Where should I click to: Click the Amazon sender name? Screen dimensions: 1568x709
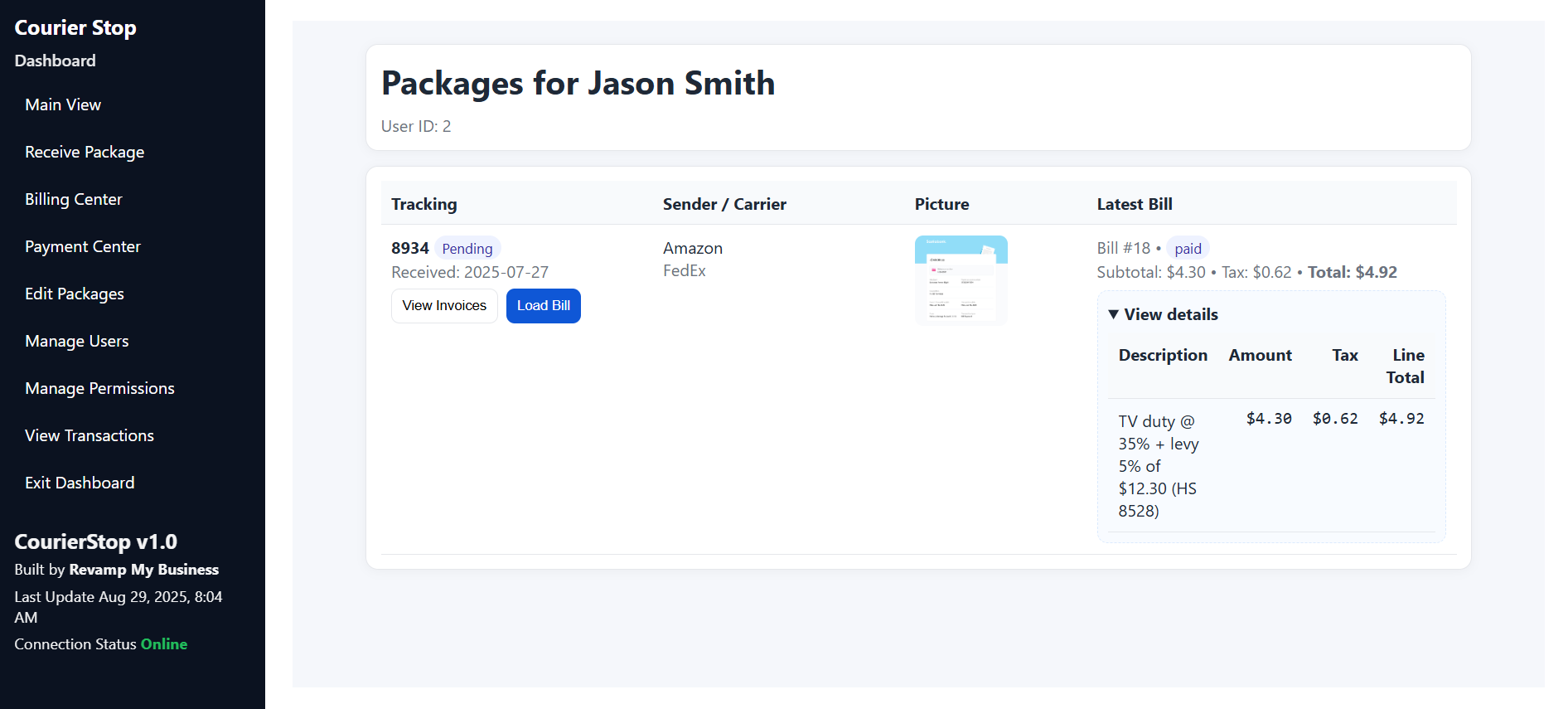click(x=693, y=248)
